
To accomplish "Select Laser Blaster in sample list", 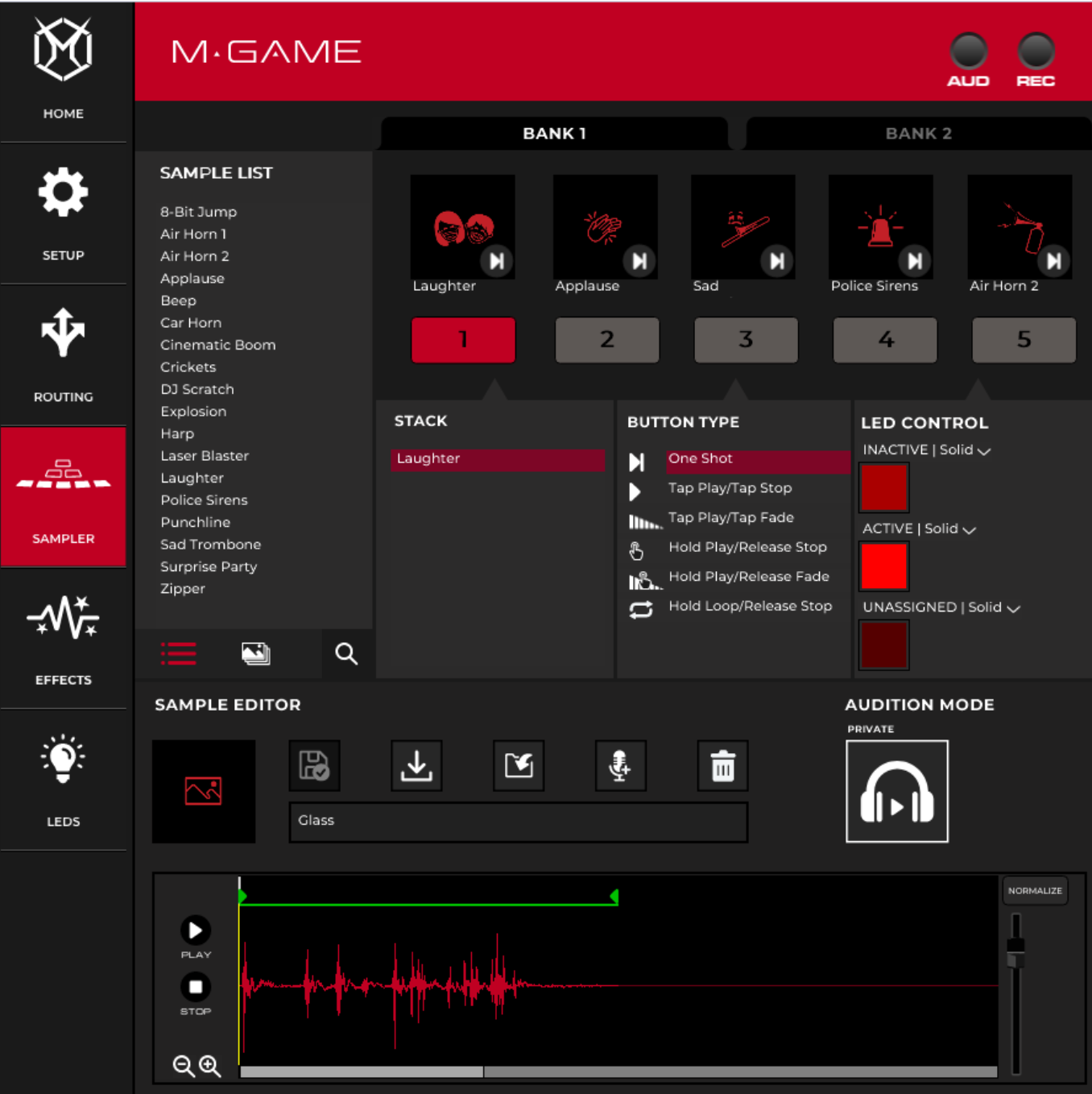I will [205, 456].
